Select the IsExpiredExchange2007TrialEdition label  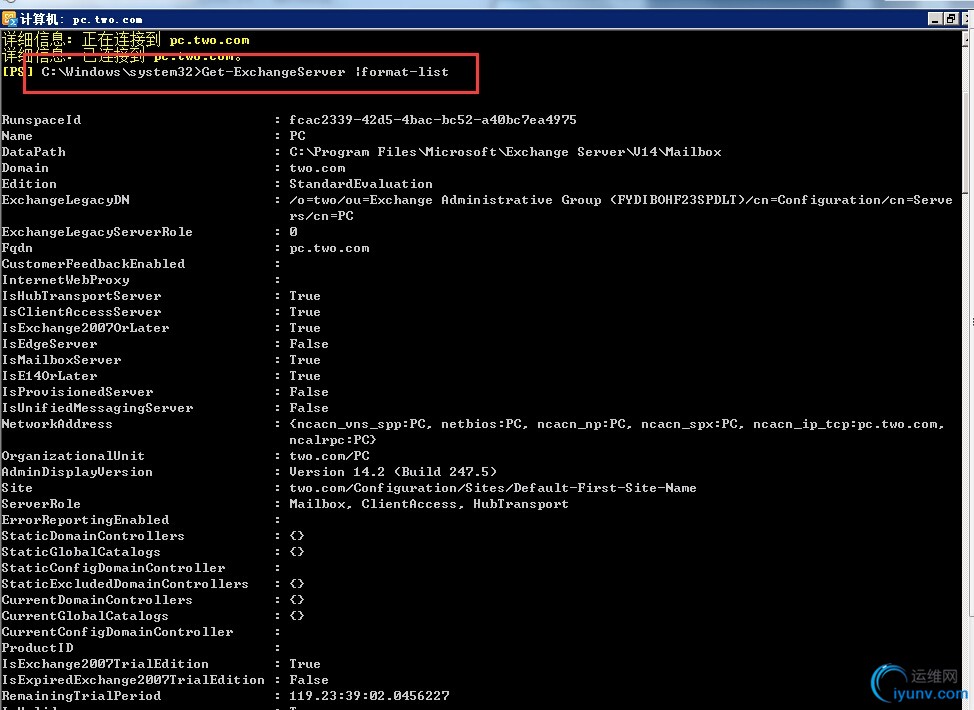click(x=133, y=681)
